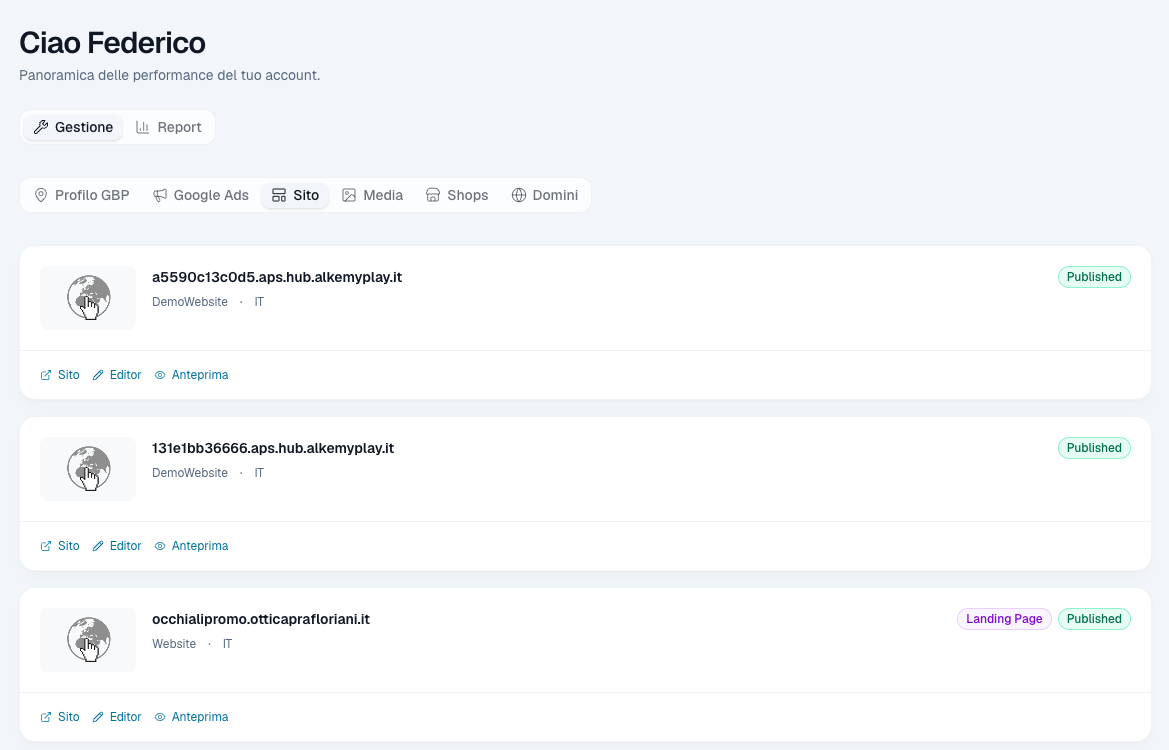
Task: Open Sito link for occhialipromo site
Action: click(60, 716)
